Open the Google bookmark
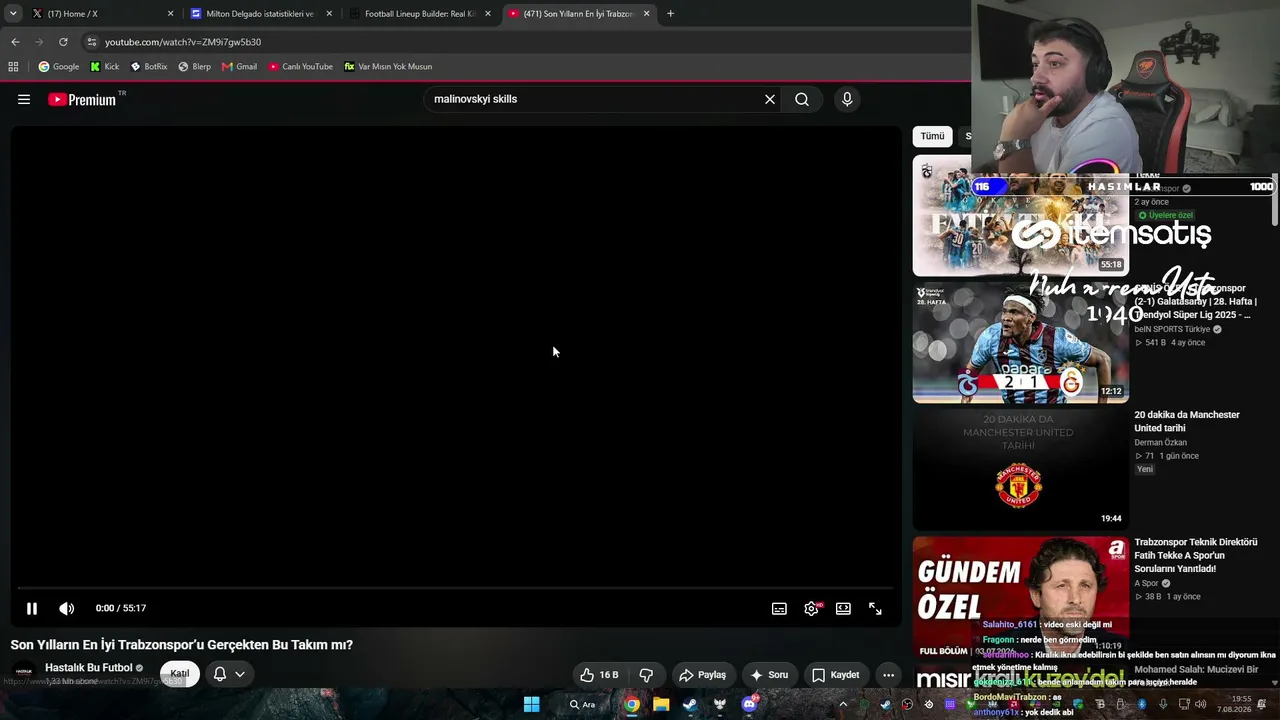This screenshot has width=1280, height=720. [59, 67]
